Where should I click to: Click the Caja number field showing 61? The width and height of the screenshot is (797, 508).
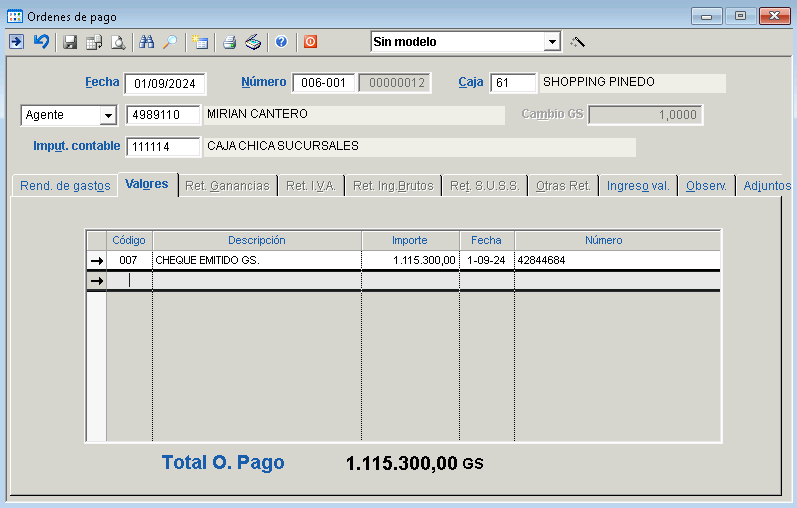pyautogui.click(x=513, y=83)
